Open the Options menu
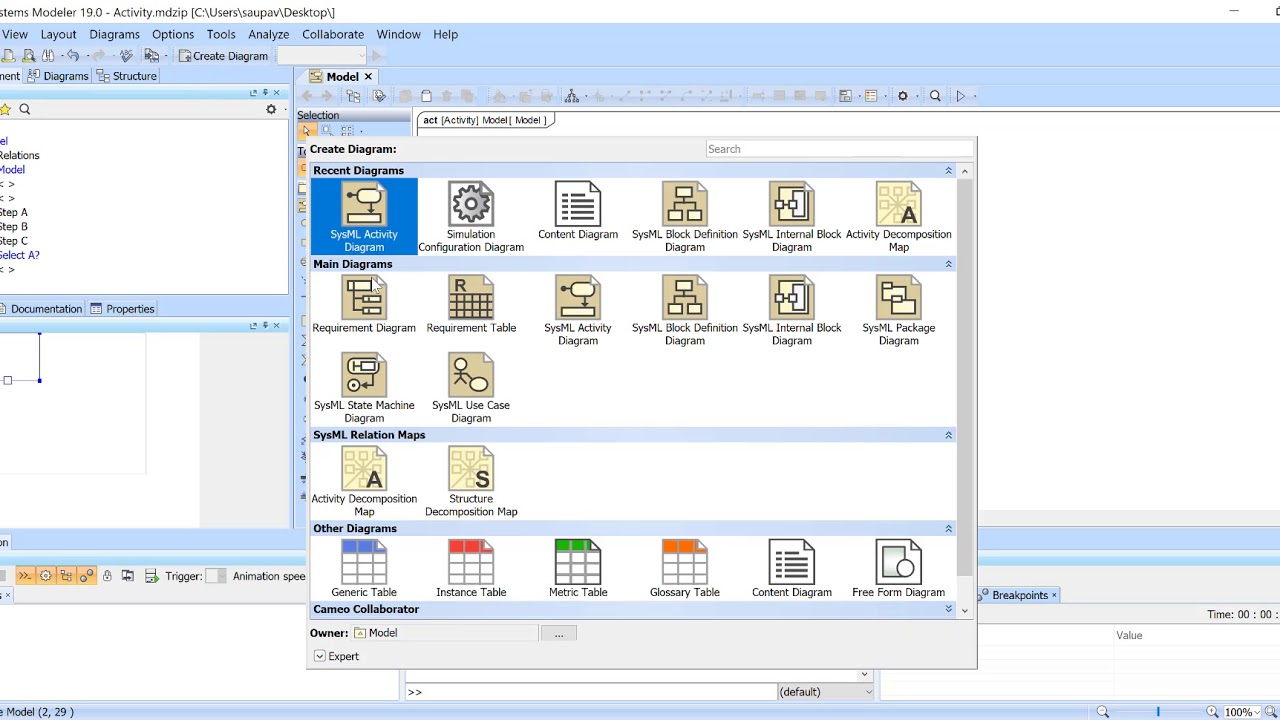Viewport: 1280px width, 720px height. pyautogui.click(x=173, y=34)
